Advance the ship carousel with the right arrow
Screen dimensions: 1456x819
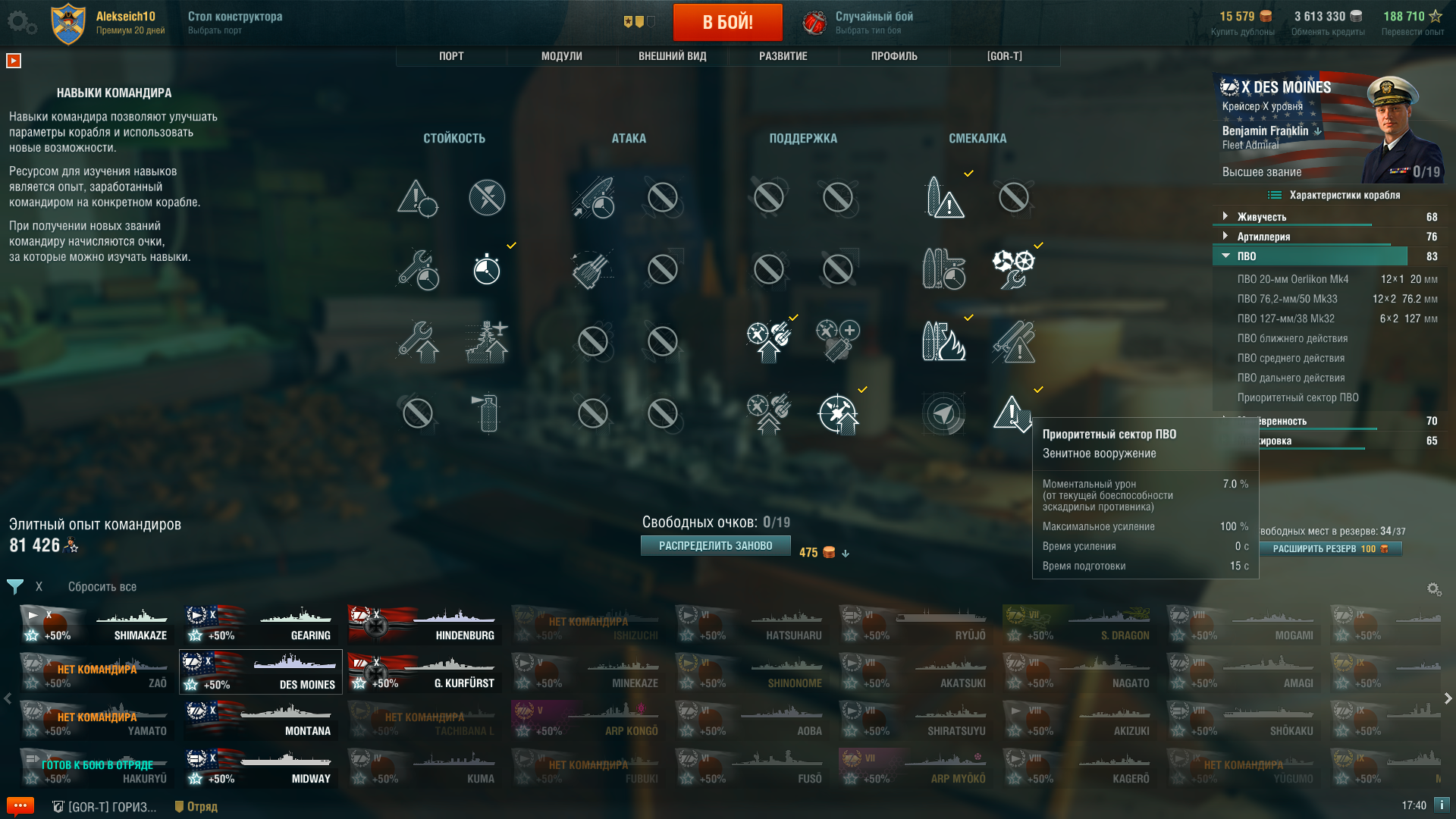click(x=1448, y=698)
